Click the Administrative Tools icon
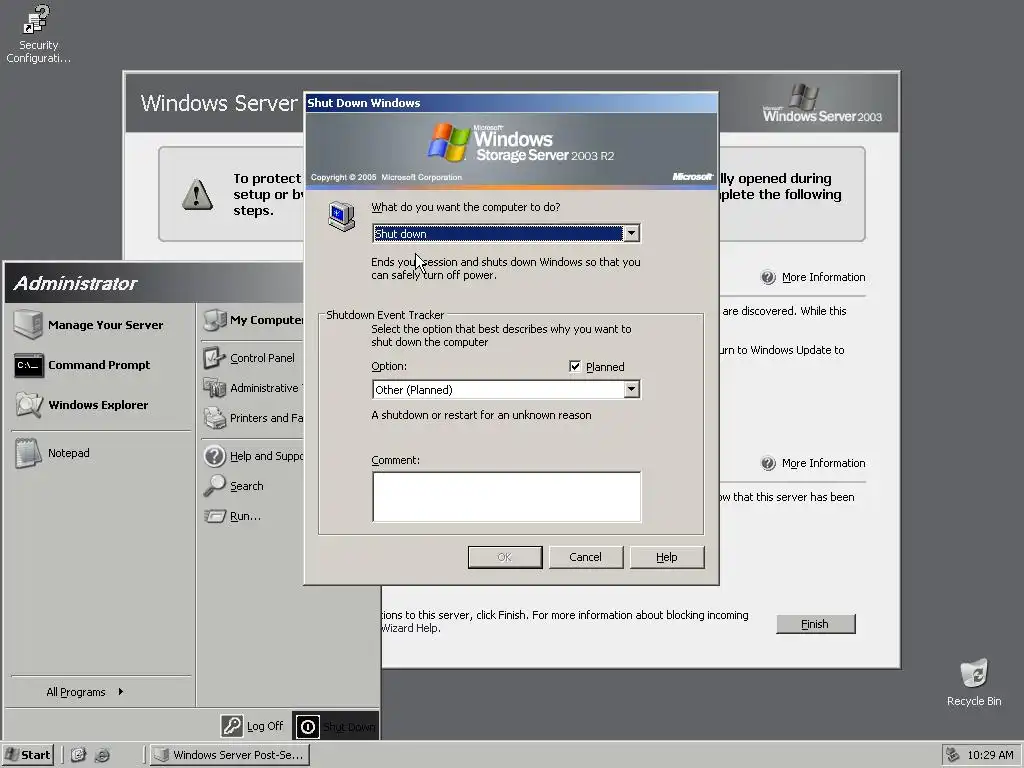Image resolution: width=1024 pixels, height=768 pixels. coord(214,388)
